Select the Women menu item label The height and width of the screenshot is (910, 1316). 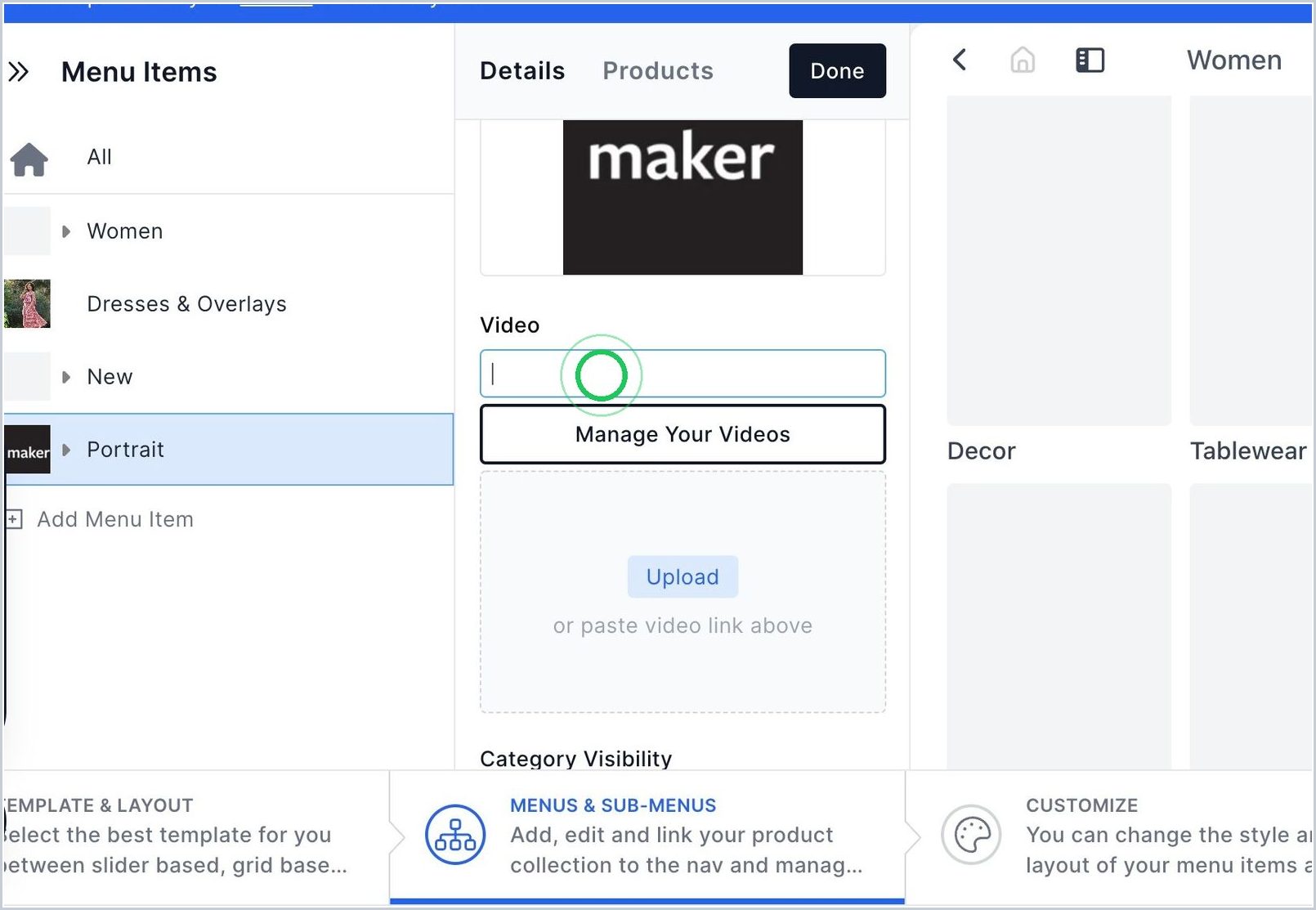125,231
